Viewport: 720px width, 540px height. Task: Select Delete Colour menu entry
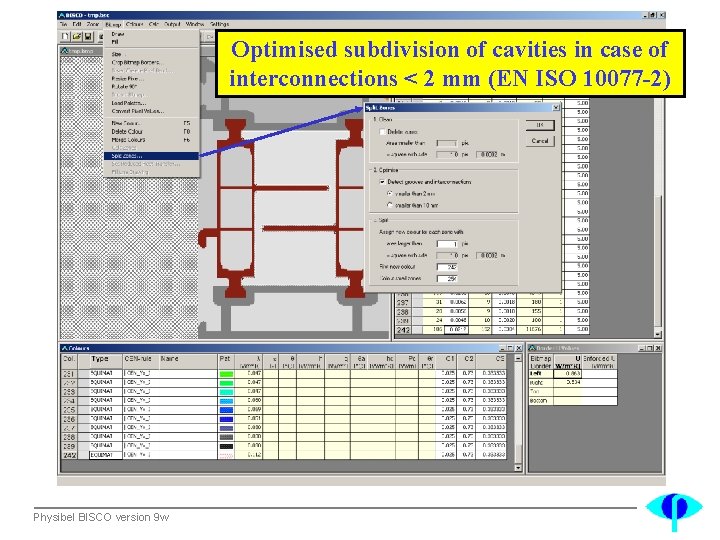click(152, 131)
